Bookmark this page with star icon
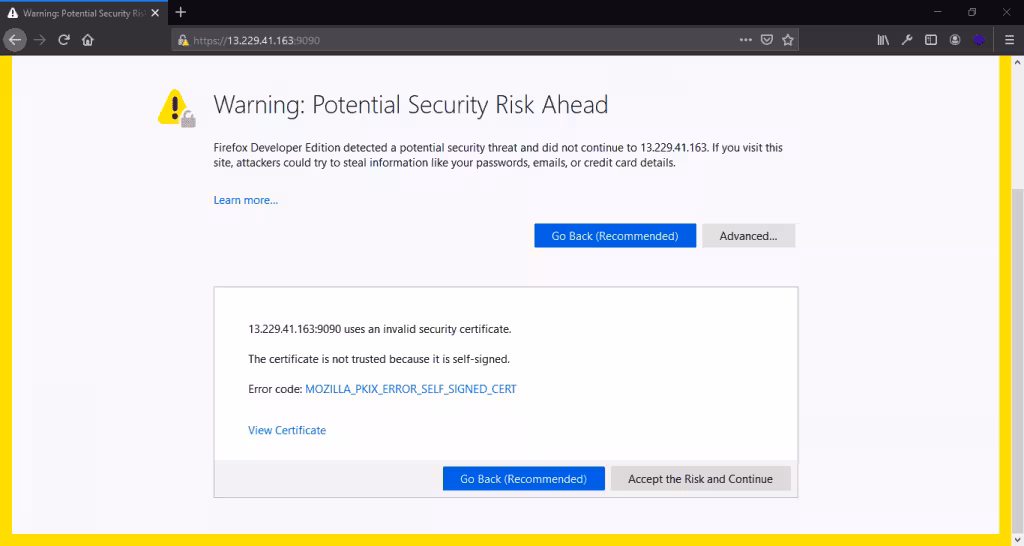This screenshot has width=1024, height=546. tap(788, 40)
